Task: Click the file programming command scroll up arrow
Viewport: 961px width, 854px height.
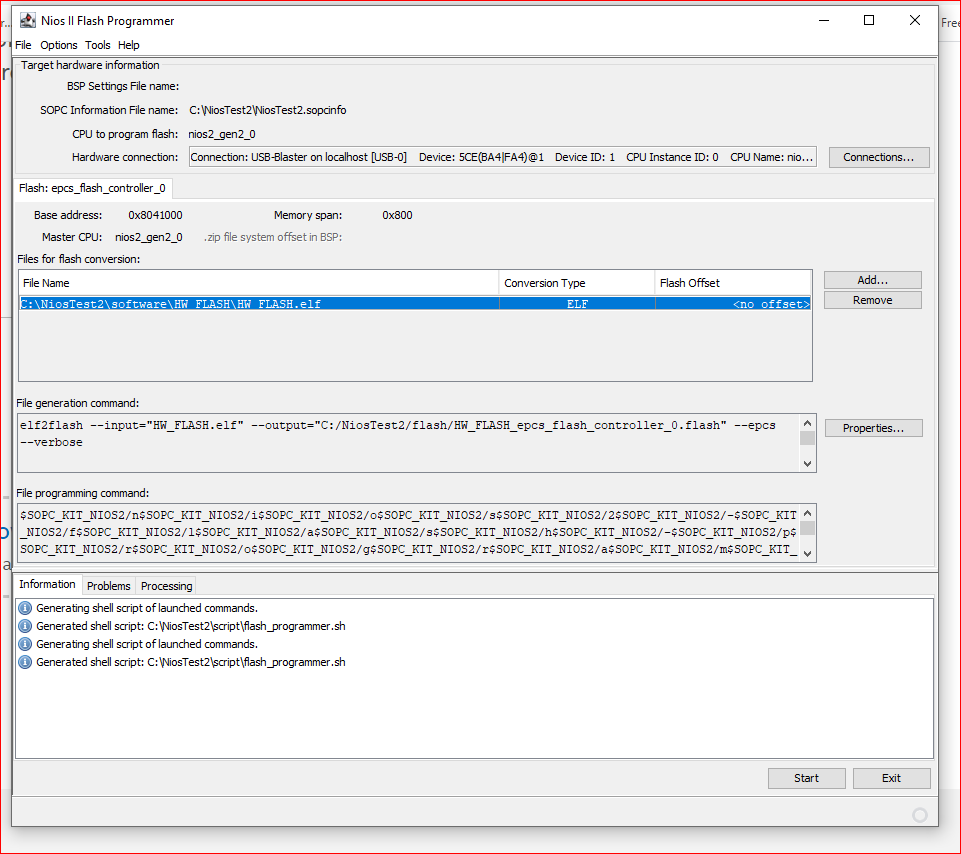Action: pos(807,513)
